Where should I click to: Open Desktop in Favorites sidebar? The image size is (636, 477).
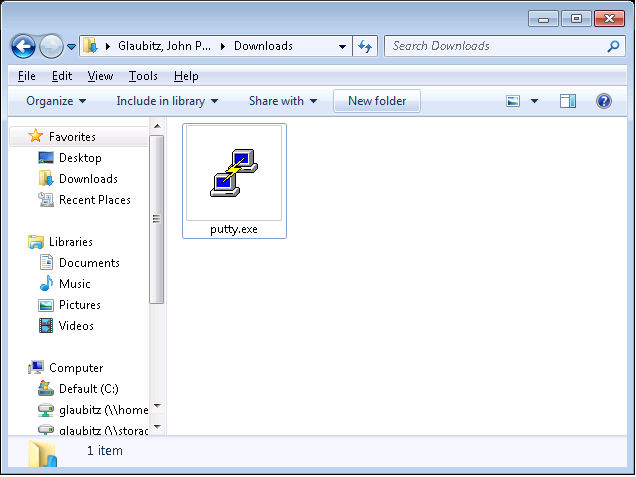[79, 158]
